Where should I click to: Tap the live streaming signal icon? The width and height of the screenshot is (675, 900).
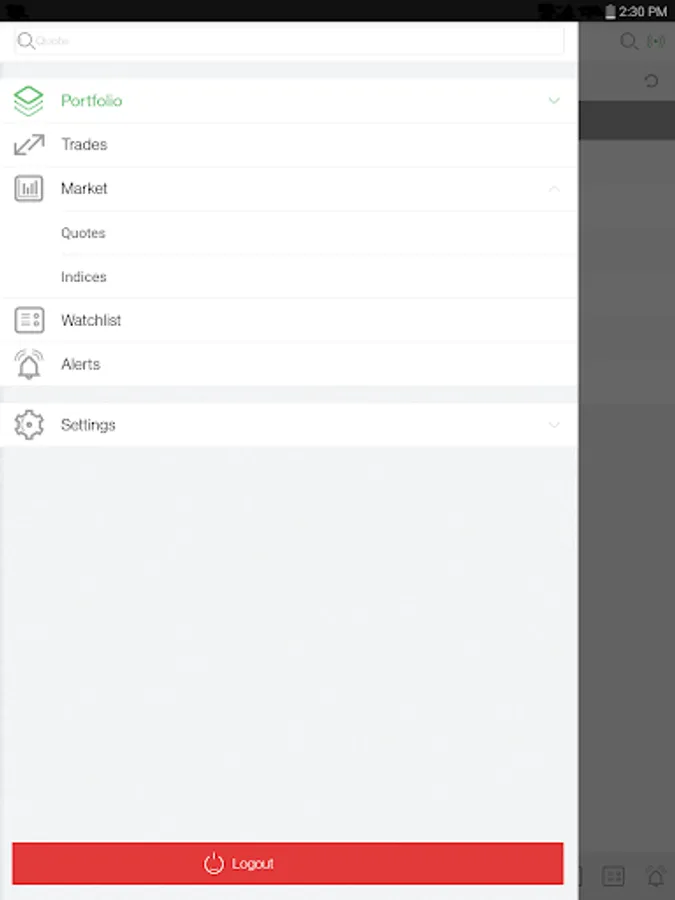click(x=655, y=41)
